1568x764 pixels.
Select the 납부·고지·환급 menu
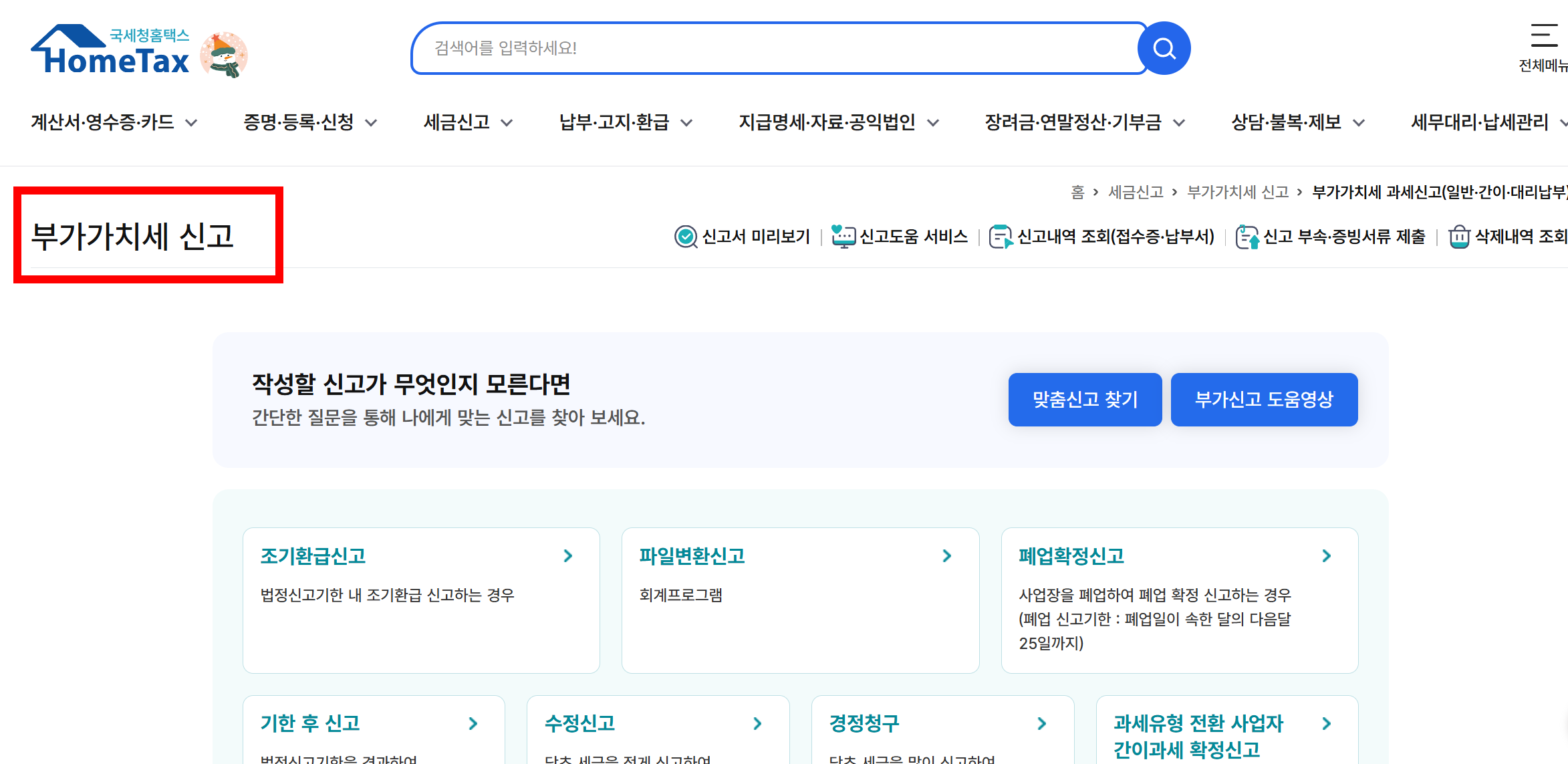pyautogui.click(x=614, y=122)
